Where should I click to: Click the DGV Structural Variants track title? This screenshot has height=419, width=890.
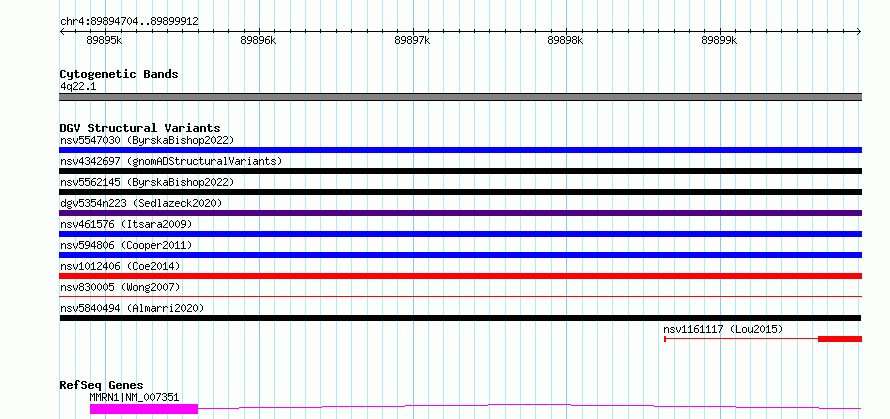[x=140, y=128]
